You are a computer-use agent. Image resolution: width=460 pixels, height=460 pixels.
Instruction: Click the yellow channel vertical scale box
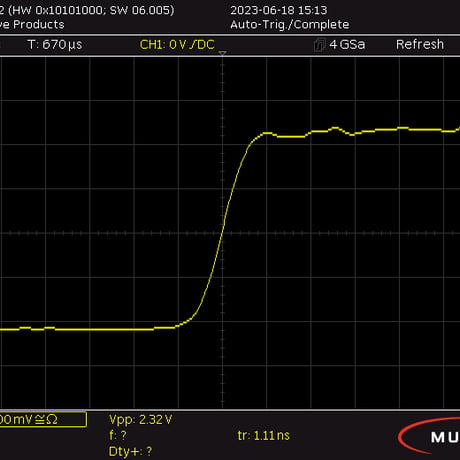43,419
